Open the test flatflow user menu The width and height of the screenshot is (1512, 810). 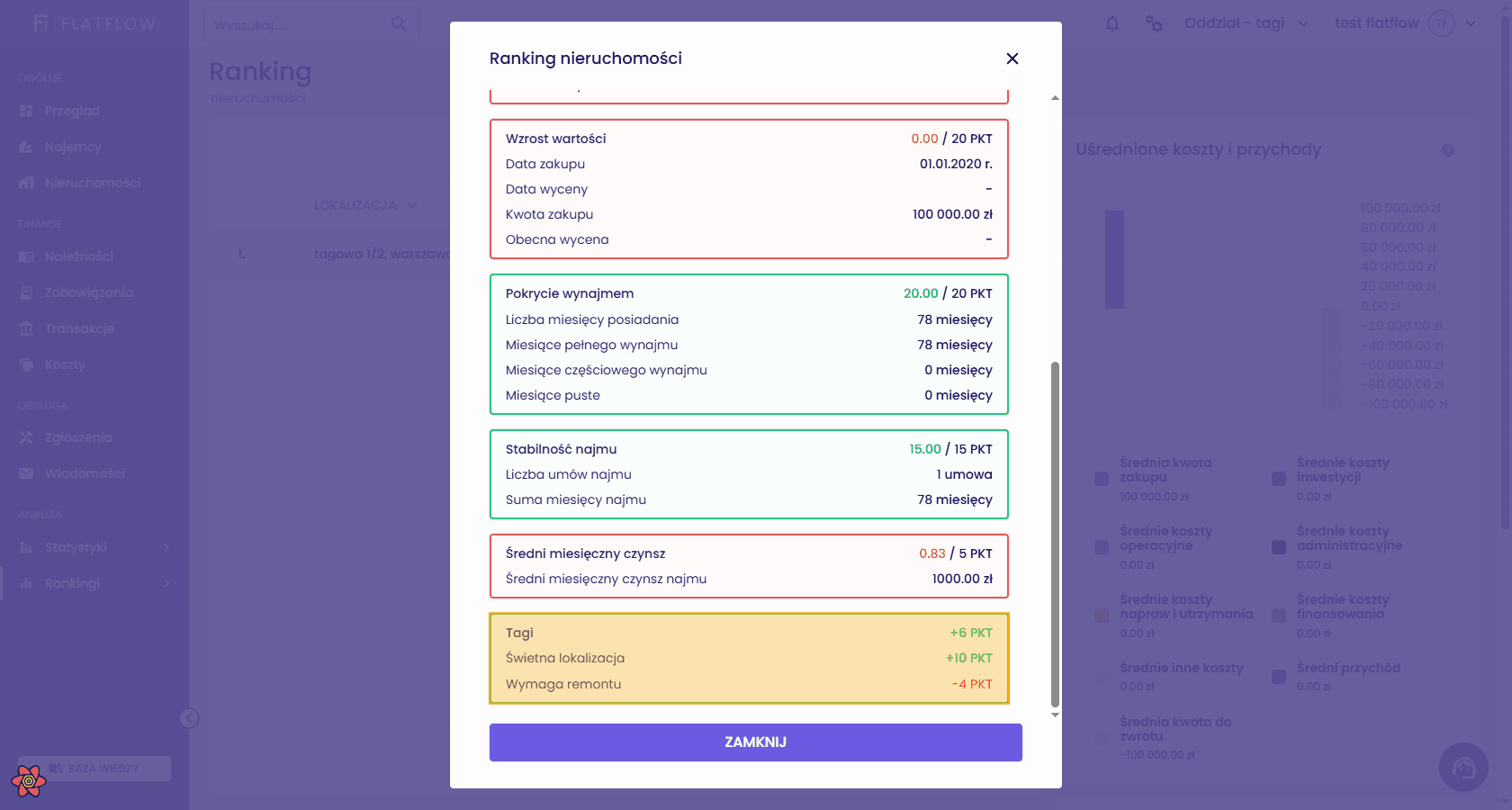(x=1405, y=23)
